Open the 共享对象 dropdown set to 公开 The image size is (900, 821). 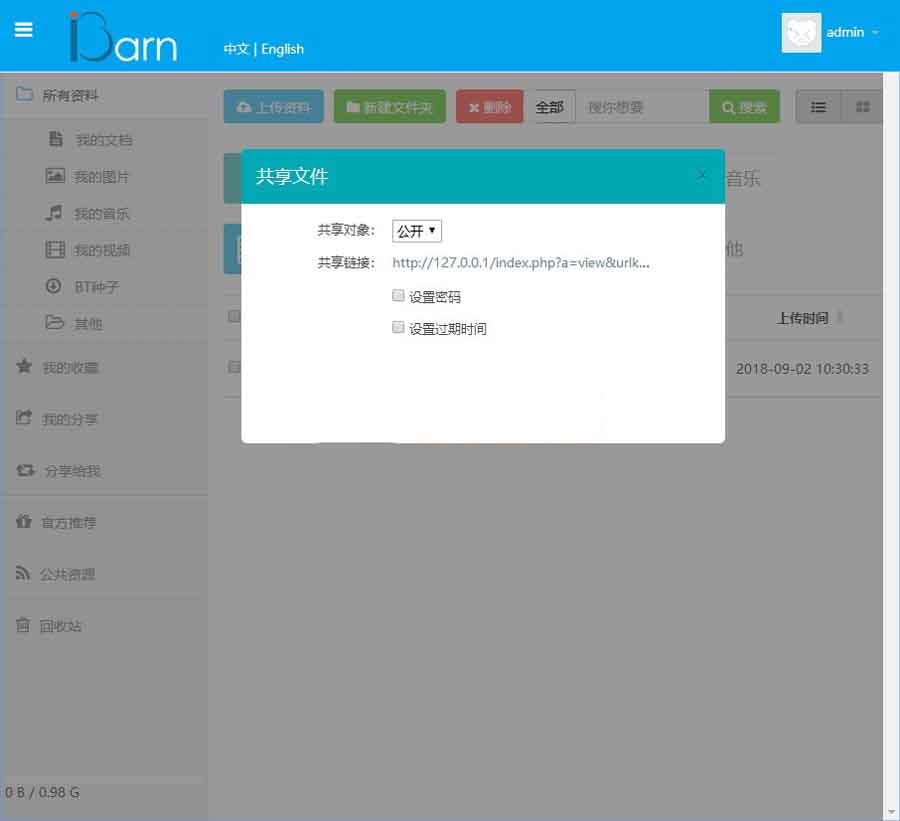[x=416, y=231]
